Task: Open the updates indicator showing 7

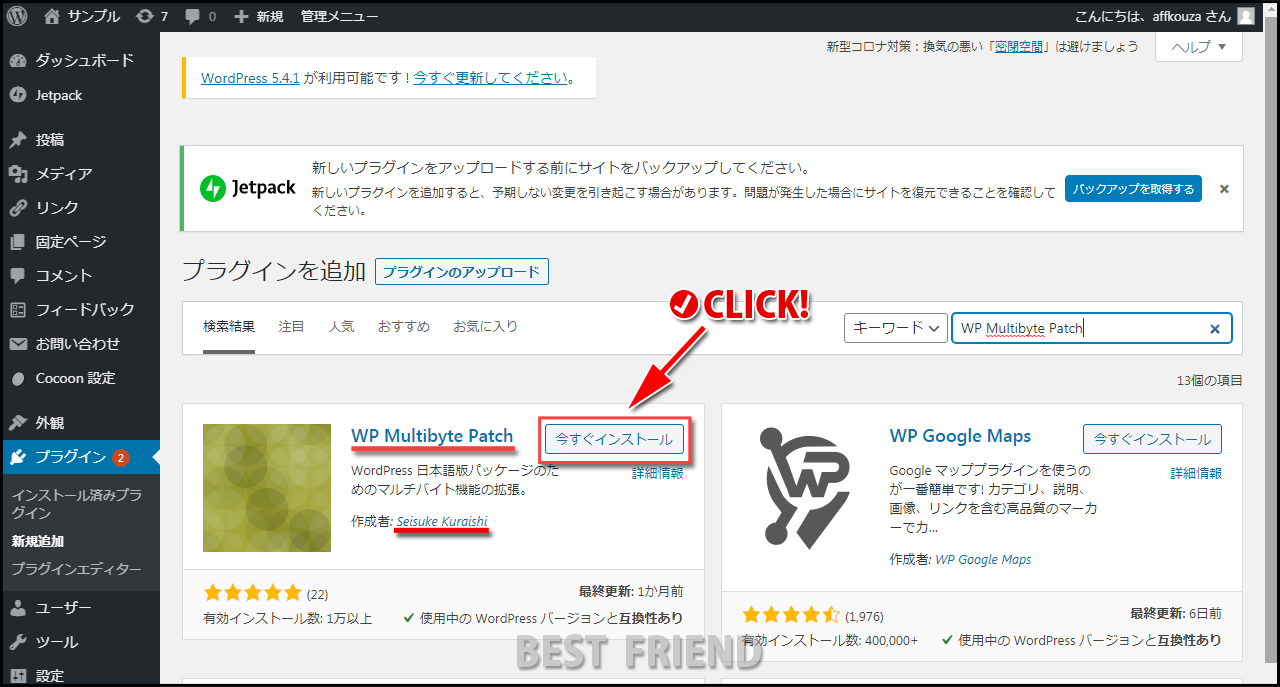Action: [x=151, y=16]
